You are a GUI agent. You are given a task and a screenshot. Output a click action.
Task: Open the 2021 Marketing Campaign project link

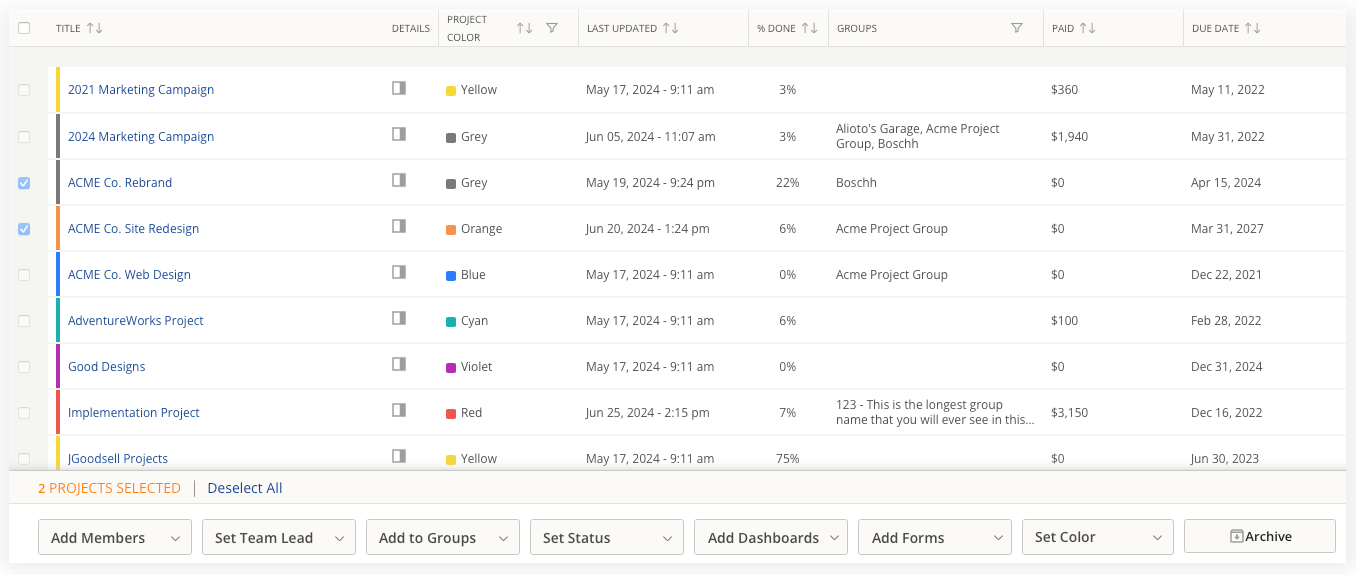[x=141, y=89]
